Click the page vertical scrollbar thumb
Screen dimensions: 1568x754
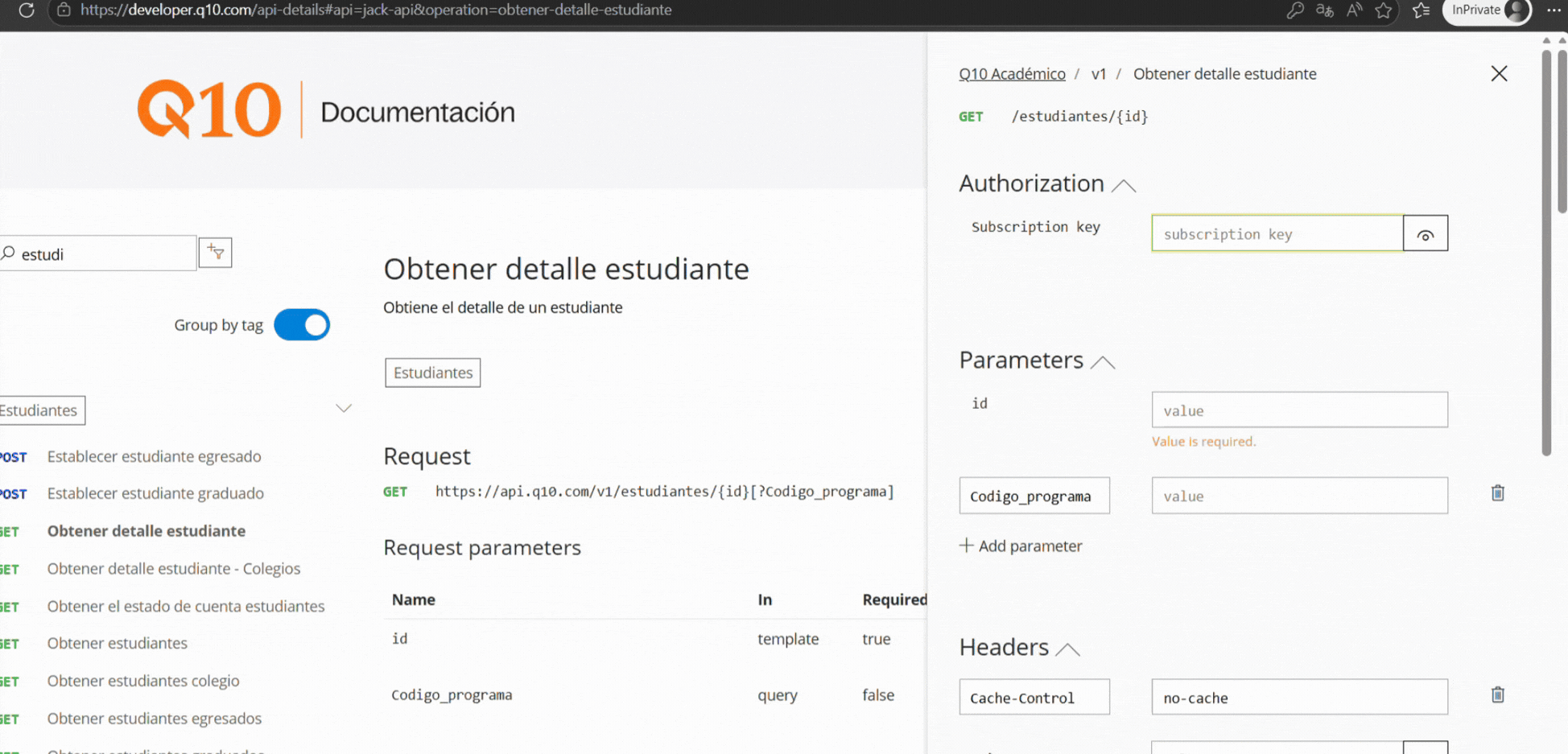pos(1562,131)
